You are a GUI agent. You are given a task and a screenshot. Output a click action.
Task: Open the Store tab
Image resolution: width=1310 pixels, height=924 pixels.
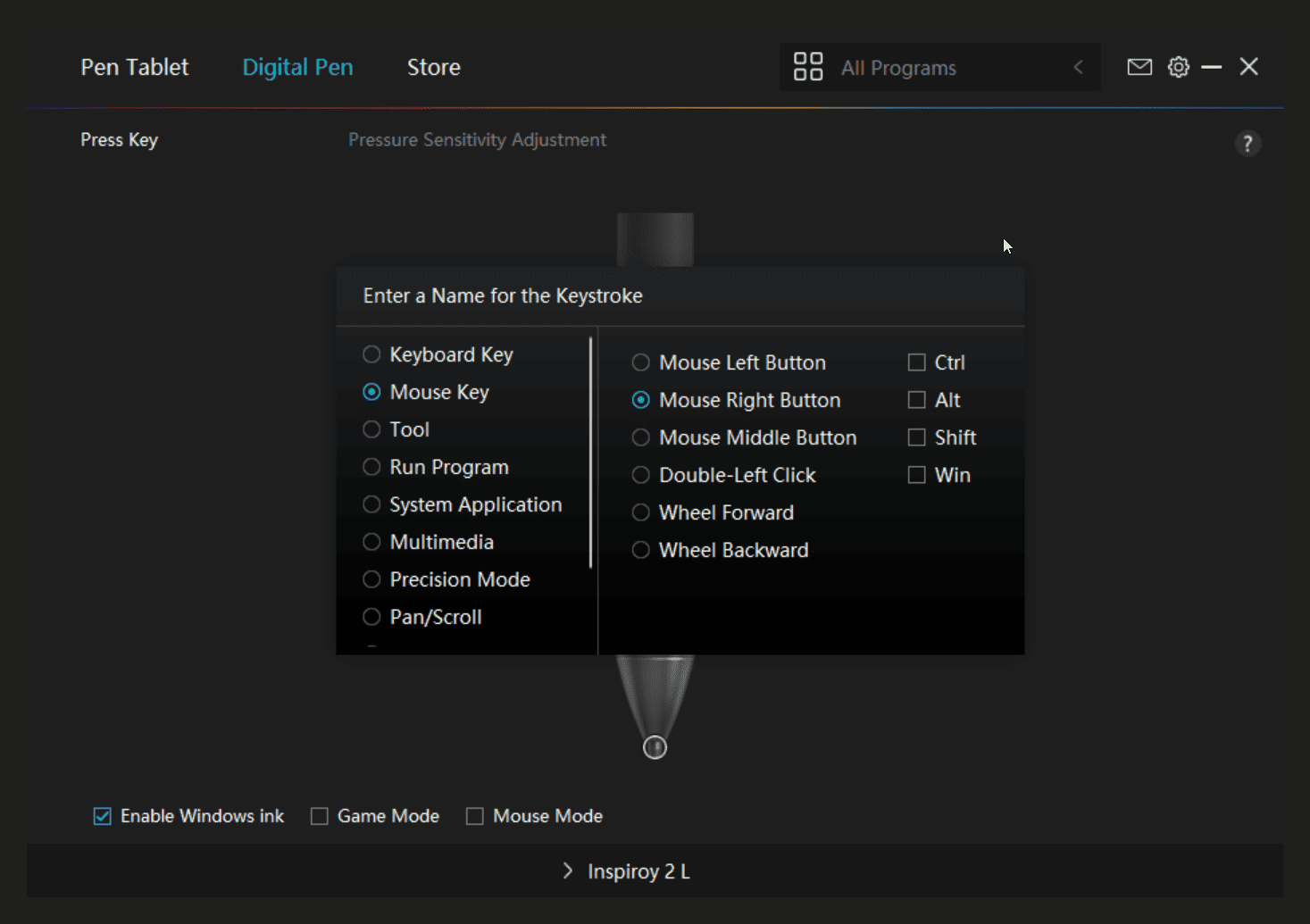(x=433, y=67)
